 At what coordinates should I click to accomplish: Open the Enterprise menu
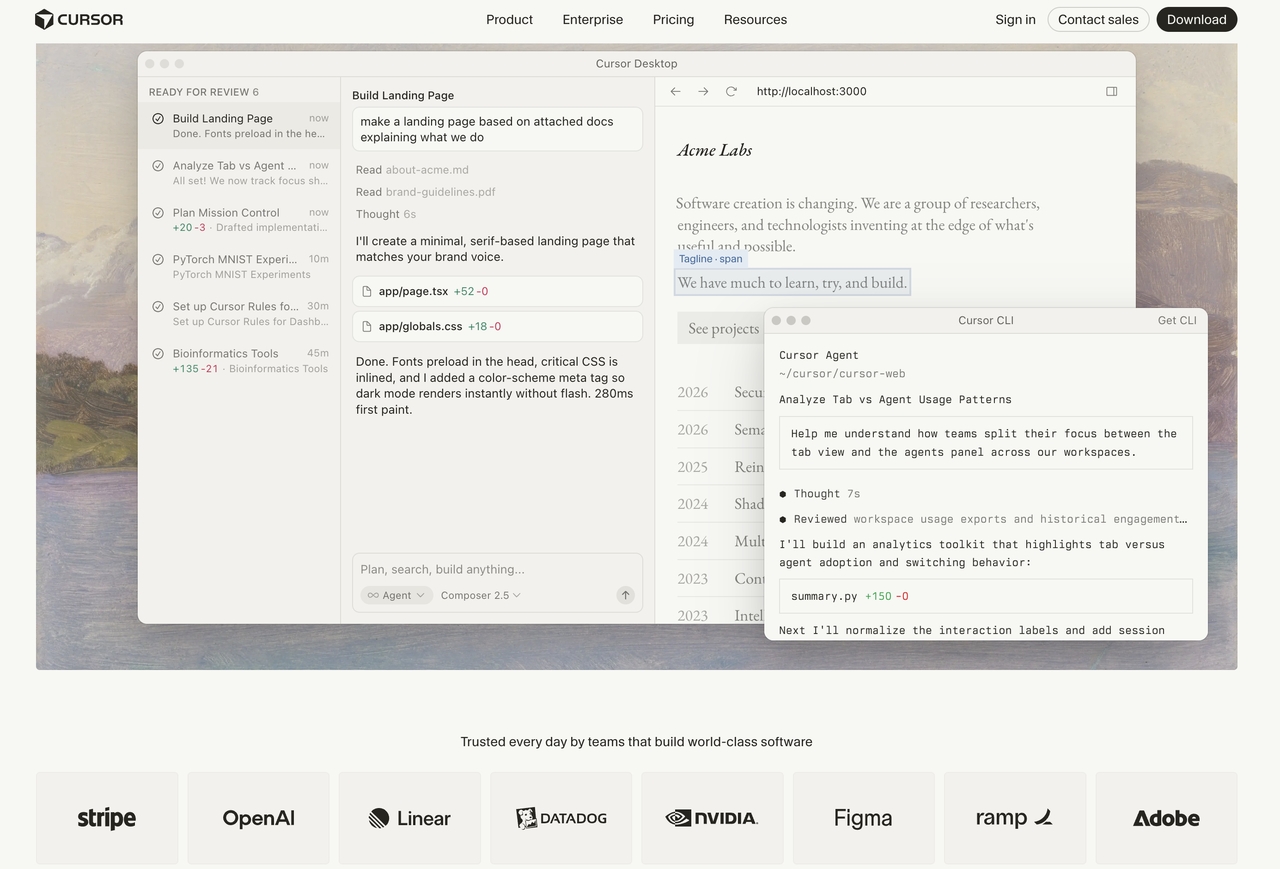coord(592,19)
